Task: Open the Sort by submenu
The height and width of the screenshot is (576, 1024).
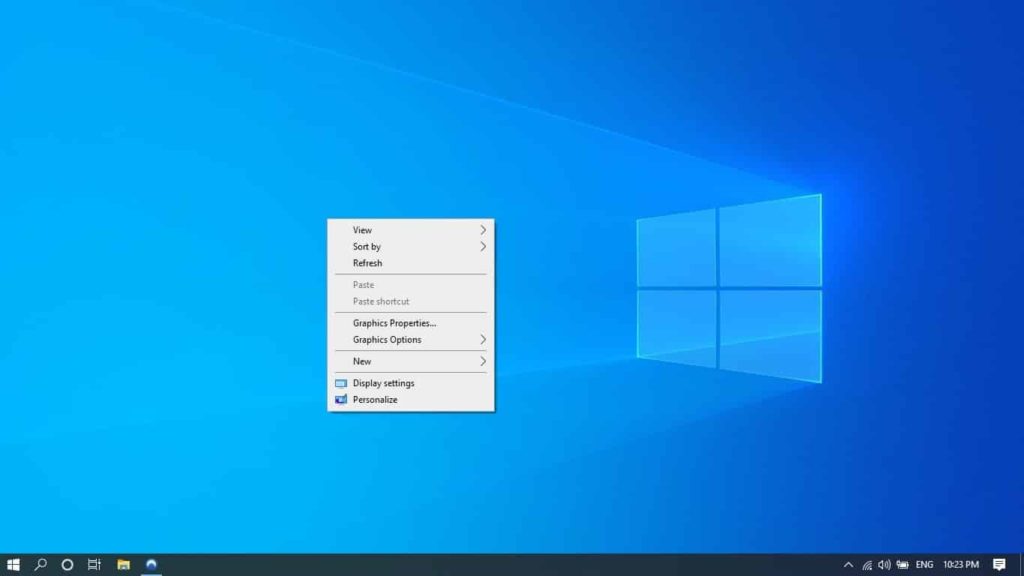Action: click(411, 247)
